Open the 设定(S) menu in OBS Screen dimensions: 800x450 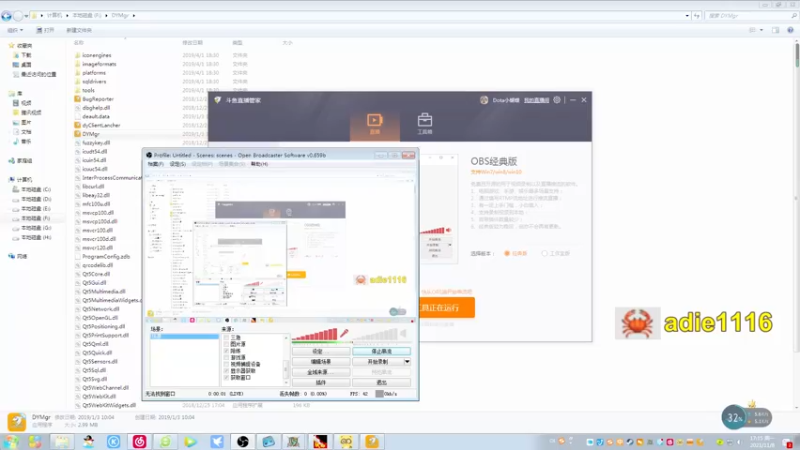coord(178,164)
